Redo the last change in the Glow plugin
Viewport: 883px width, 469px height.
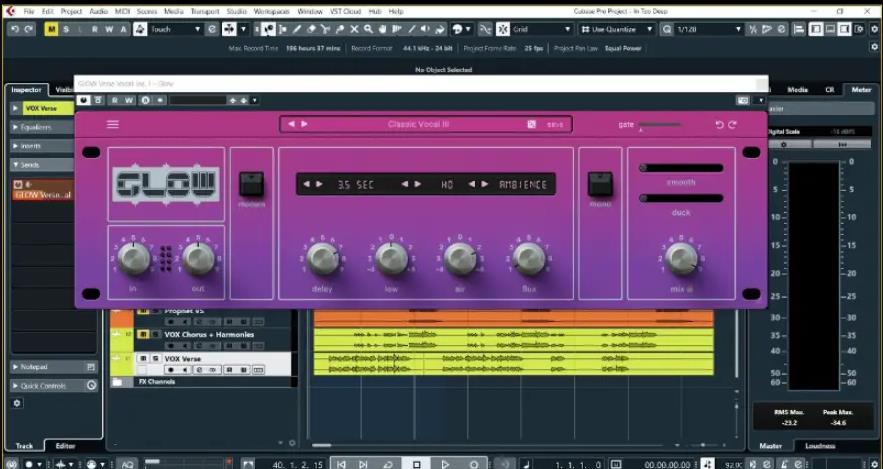click(732, 124)
